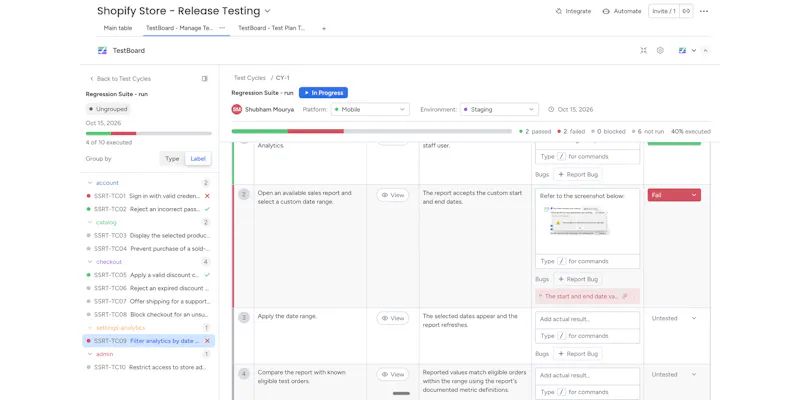Click sidebar execution progress bar

point(148,133)
